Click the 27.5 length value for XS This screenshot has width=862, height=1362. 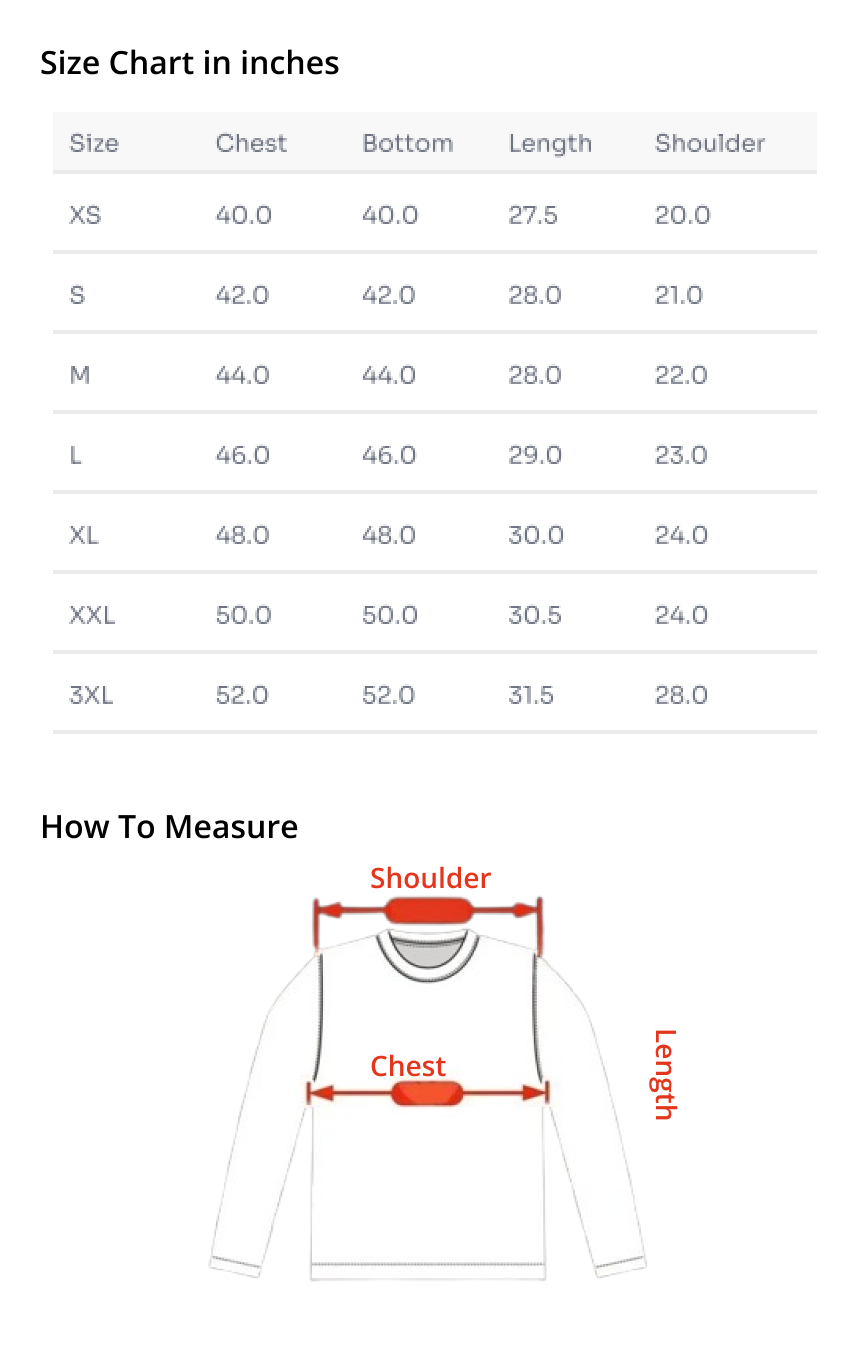[x=533, y=215]
